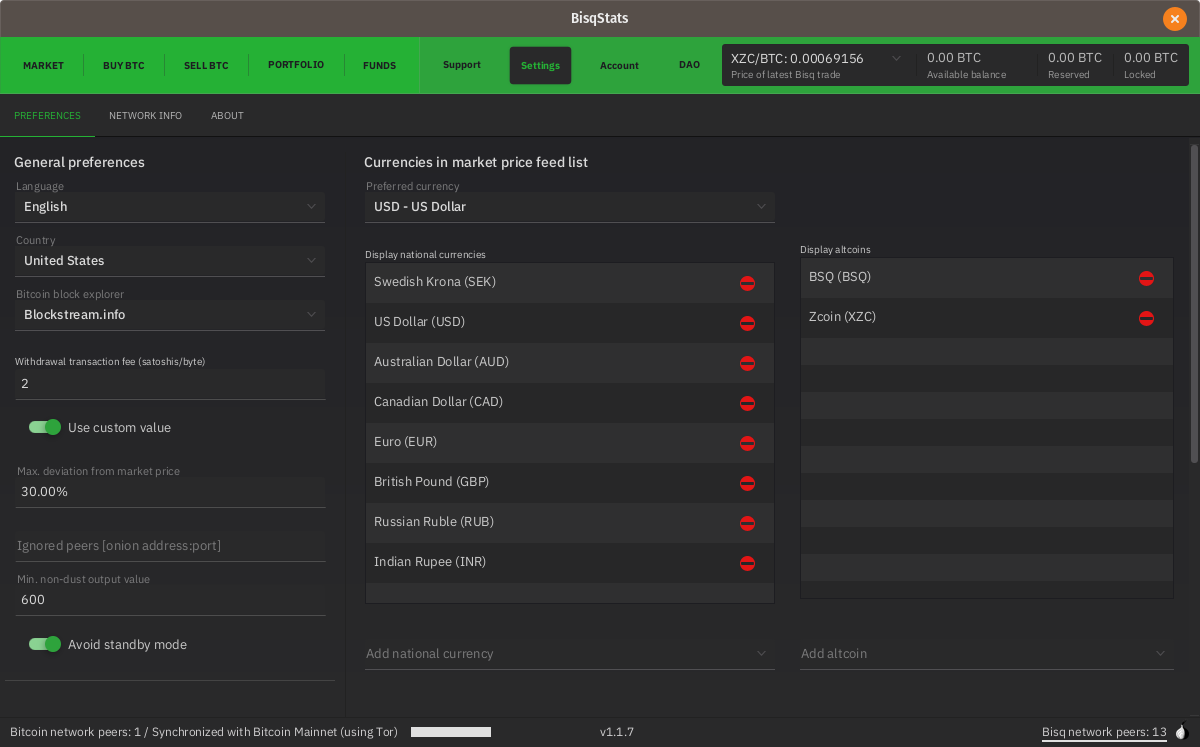Select British Pound (GBP) row text
This screenshot has width=1200, height=747.
pos(431,482)
